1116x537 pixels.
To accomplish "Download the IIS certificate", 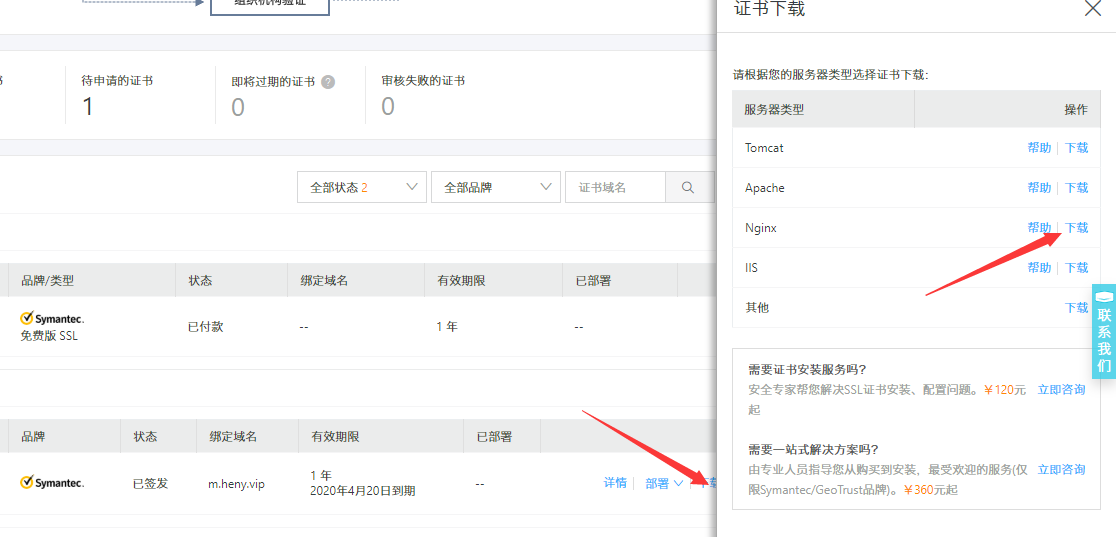I will [1076, 268].
